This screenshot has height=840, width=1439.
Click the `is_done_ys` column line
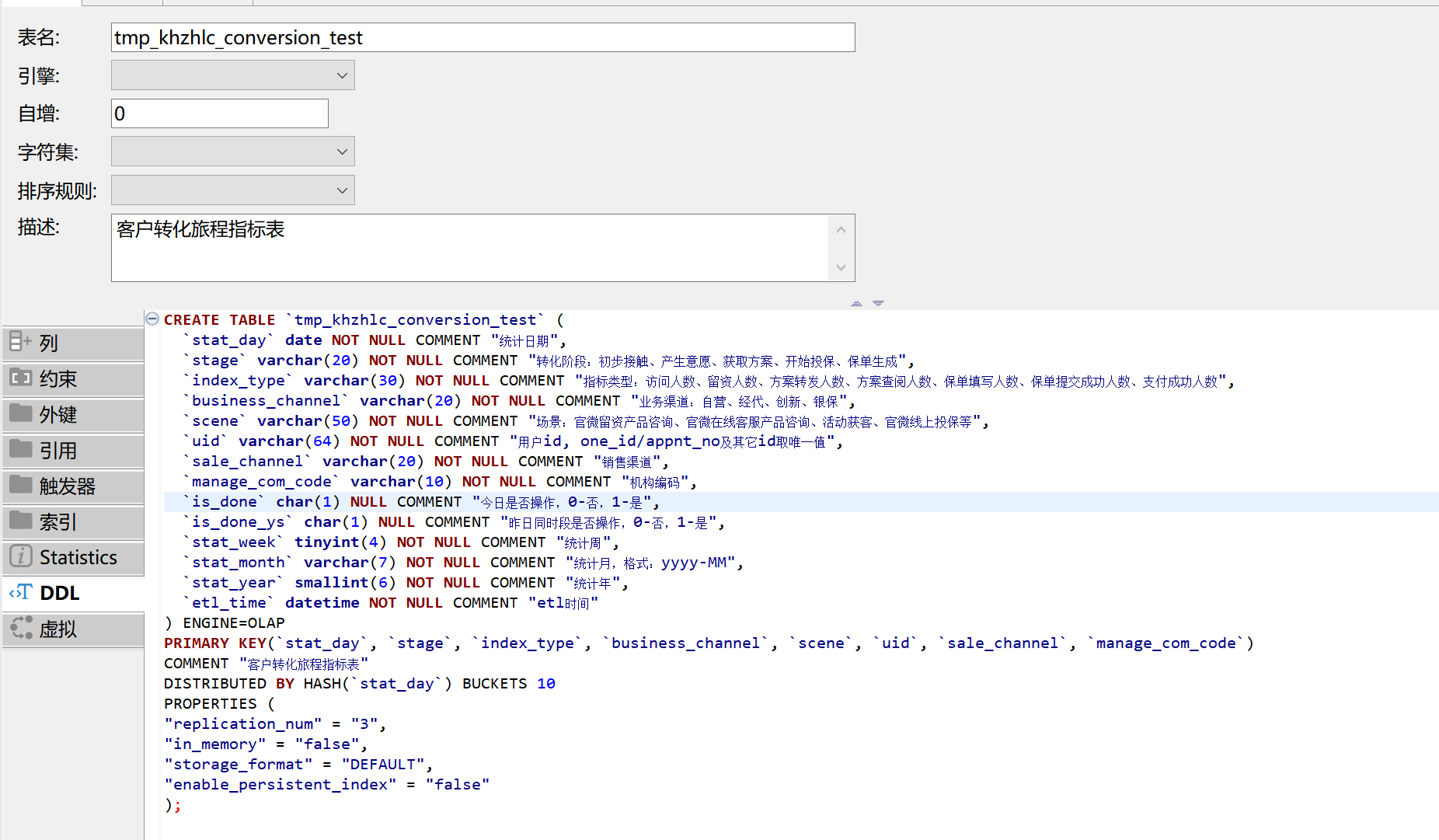pyautogui.click(x=454, y=522)
